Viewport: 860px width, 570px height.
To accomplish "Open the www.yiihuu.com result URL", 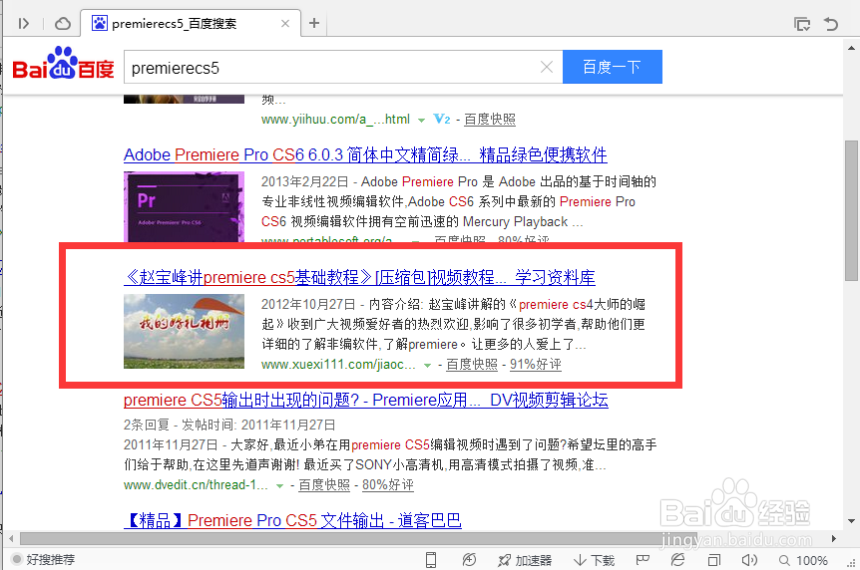I will tap(336, 119).
